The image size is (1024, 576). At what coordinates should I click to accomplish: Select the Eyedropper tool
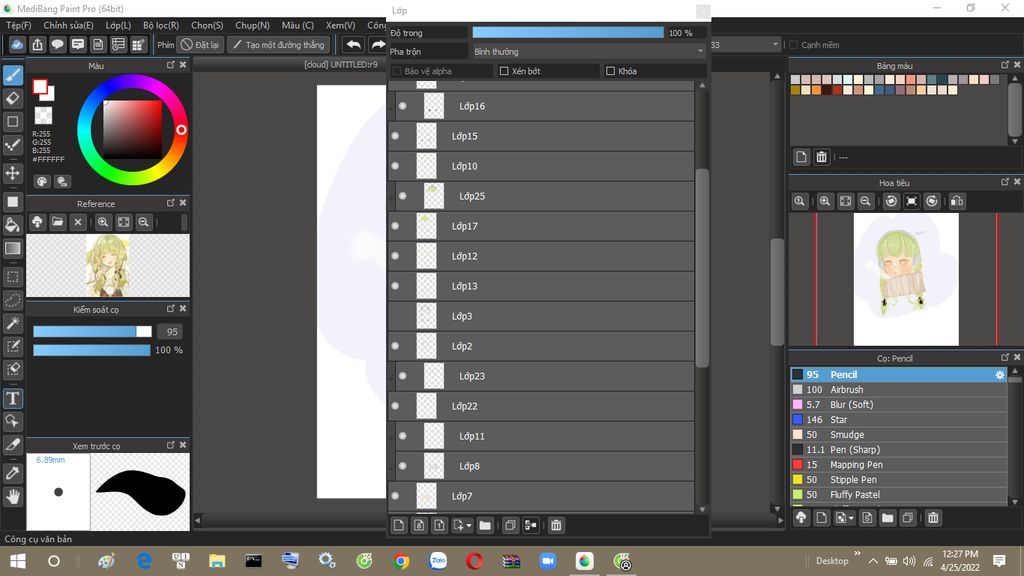[x=12, y=473]
